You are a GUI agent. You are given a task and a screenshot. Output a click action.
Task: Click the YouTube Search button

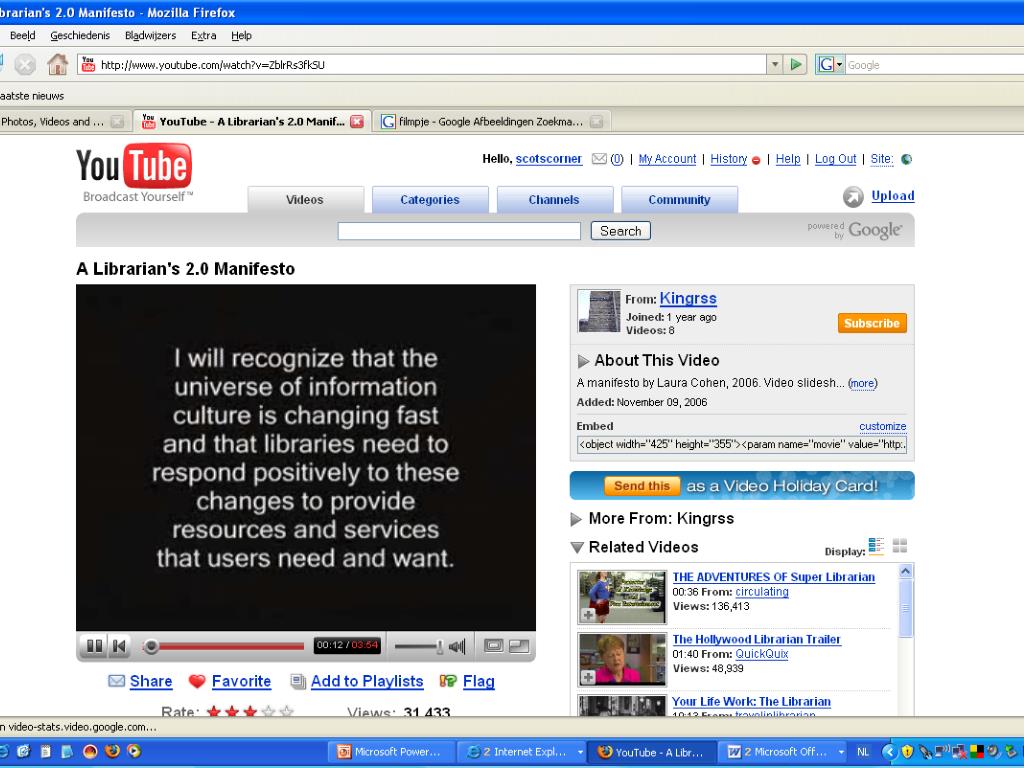(620, 231)
